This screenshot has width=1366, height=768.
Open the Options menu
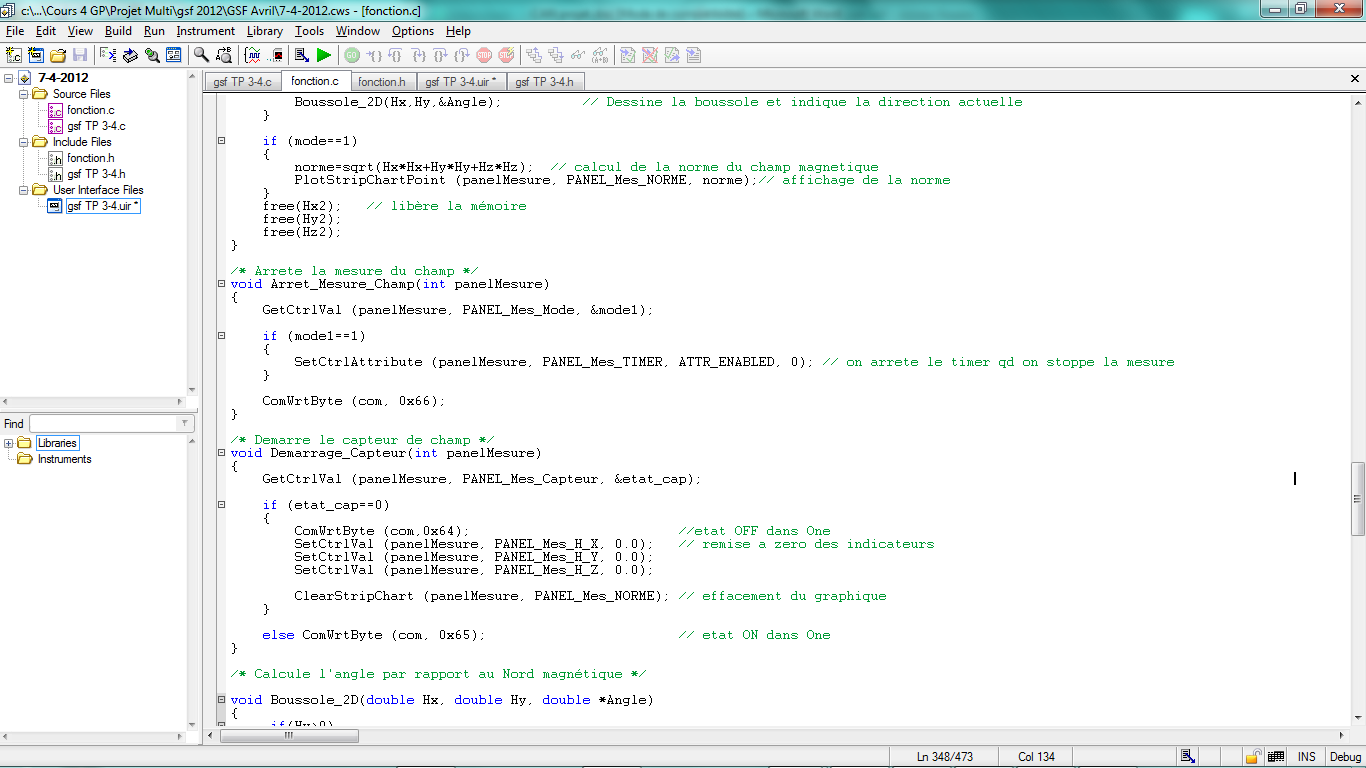point(413,31)
